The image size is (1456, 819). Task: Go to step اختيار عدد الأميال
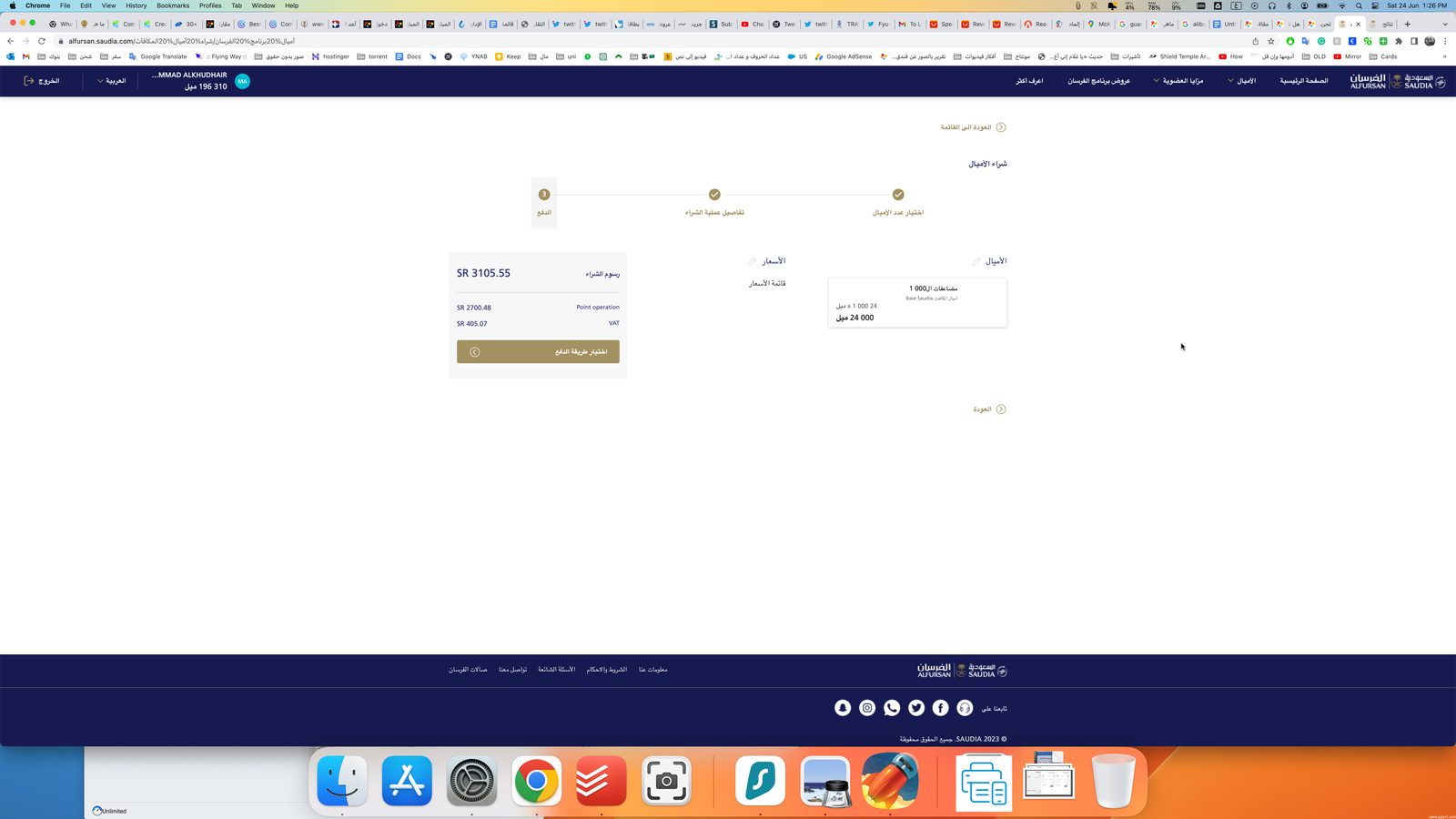(898, 195)
